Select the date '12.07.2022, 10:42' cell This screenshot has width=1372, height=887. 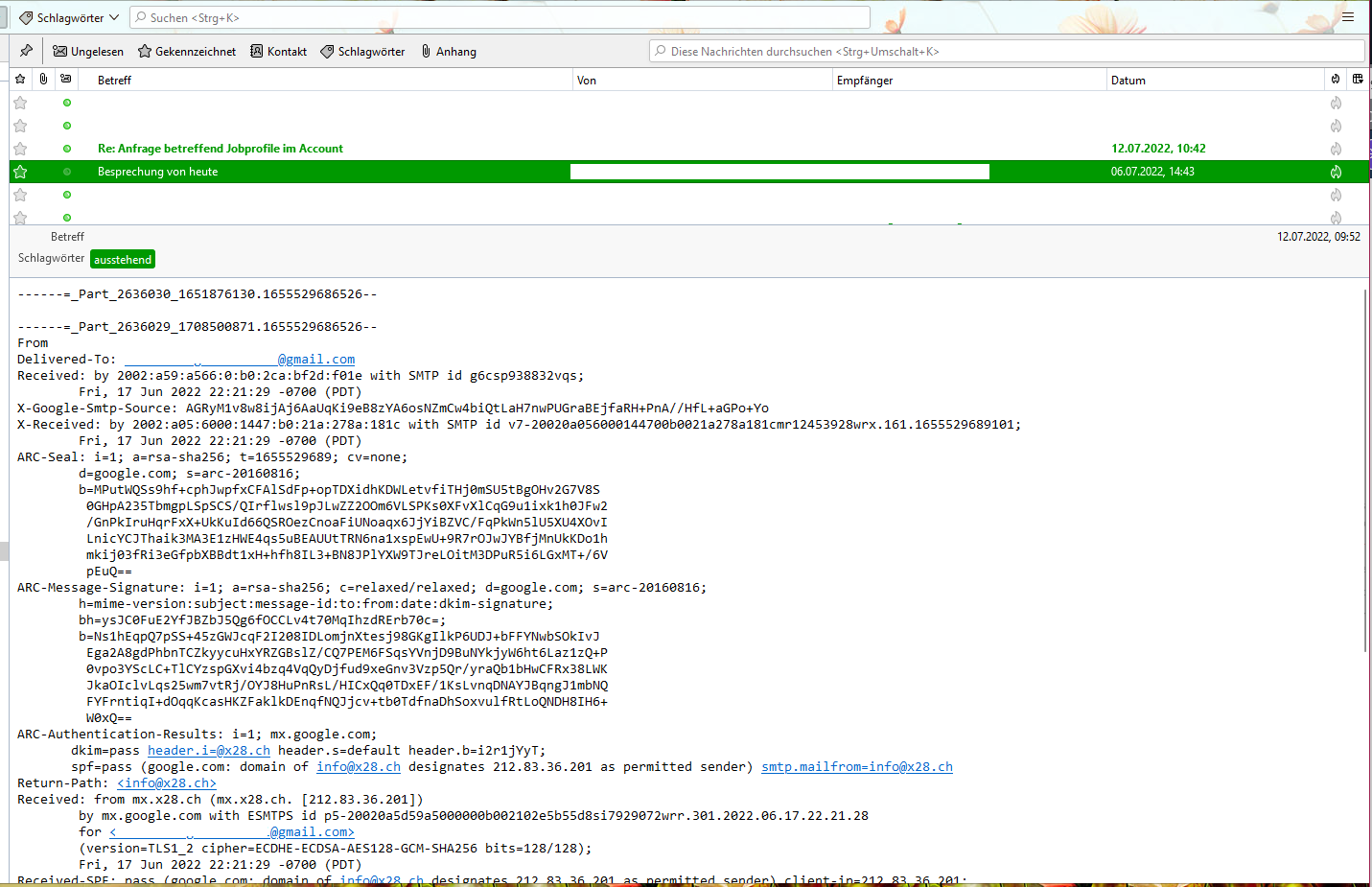coord(1158,149)
